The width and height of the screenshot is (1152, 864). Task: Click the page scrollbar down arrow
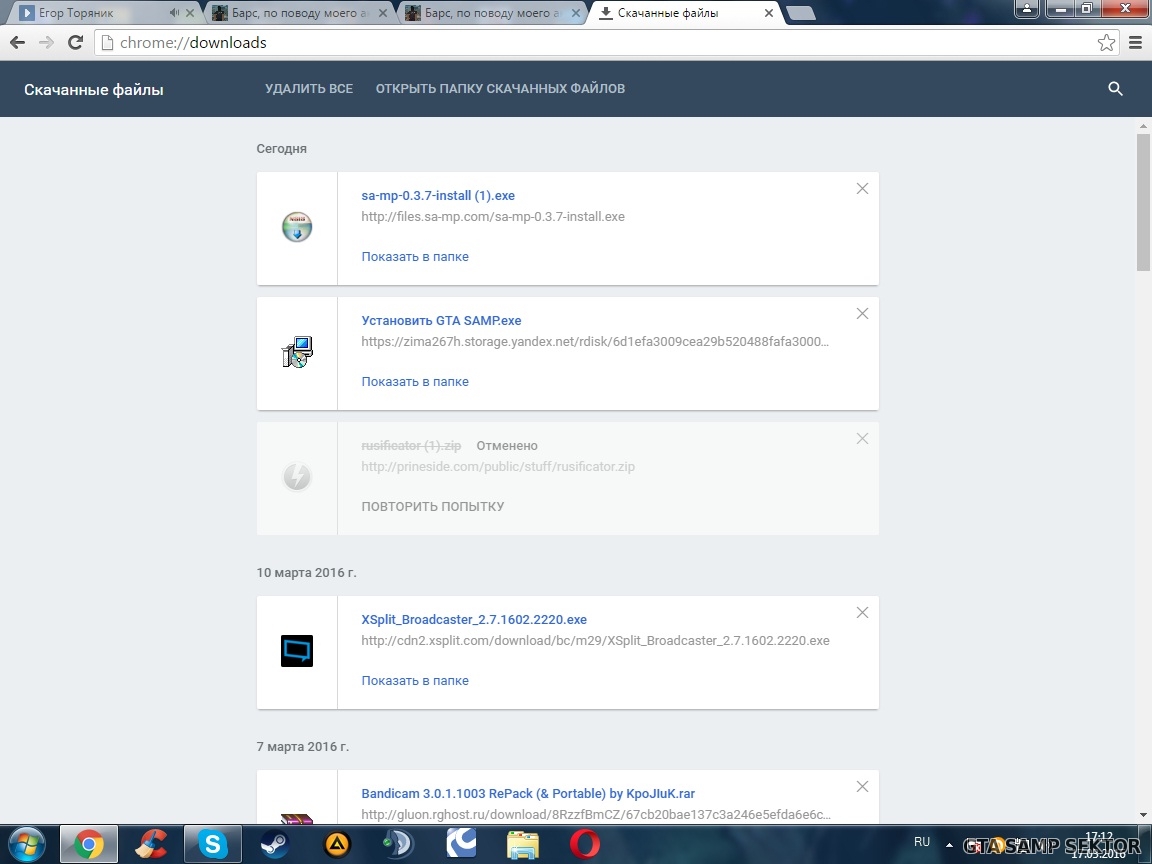(1142, 815)
